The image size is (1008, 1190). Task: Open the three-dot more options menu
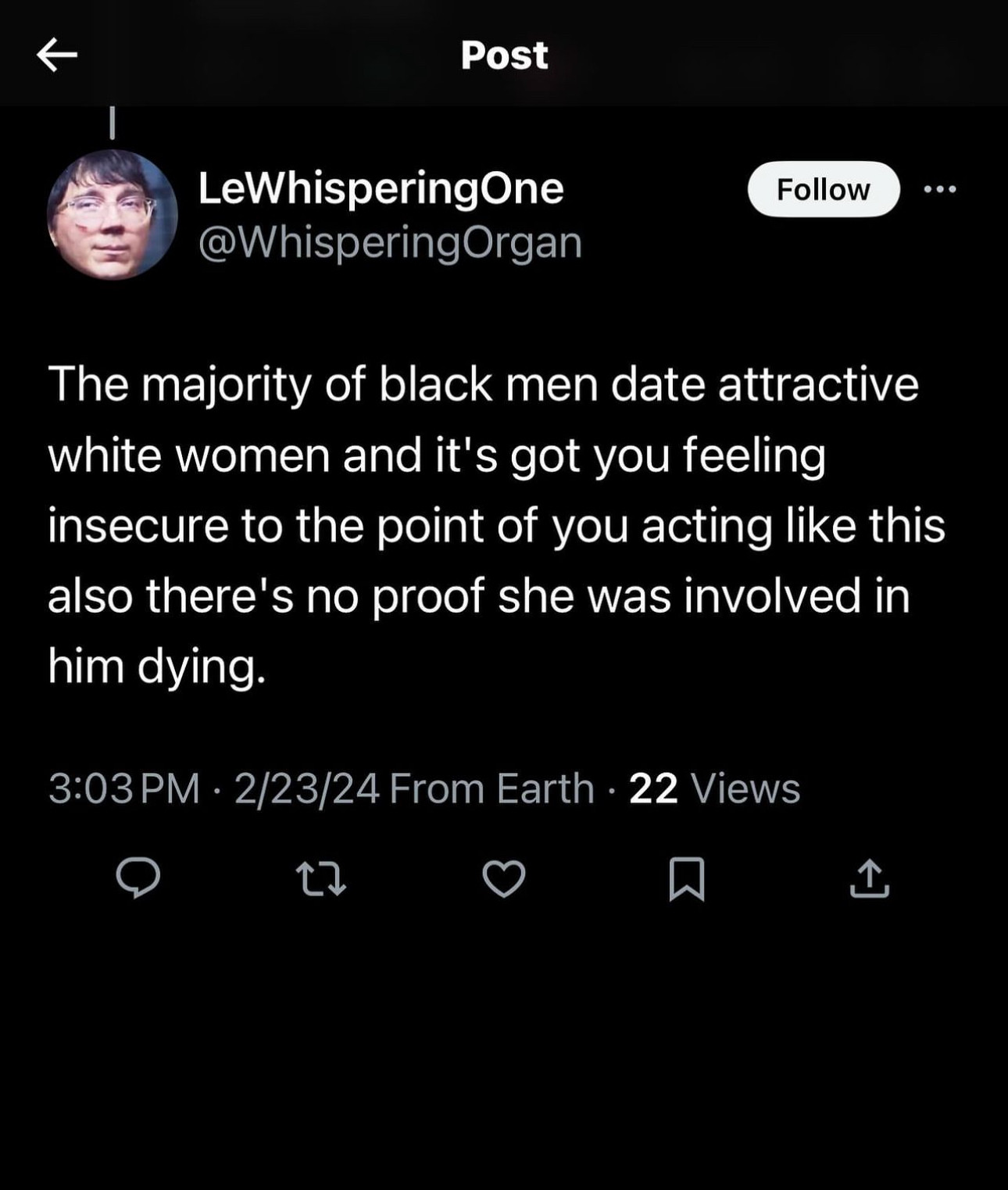(939, 189)
